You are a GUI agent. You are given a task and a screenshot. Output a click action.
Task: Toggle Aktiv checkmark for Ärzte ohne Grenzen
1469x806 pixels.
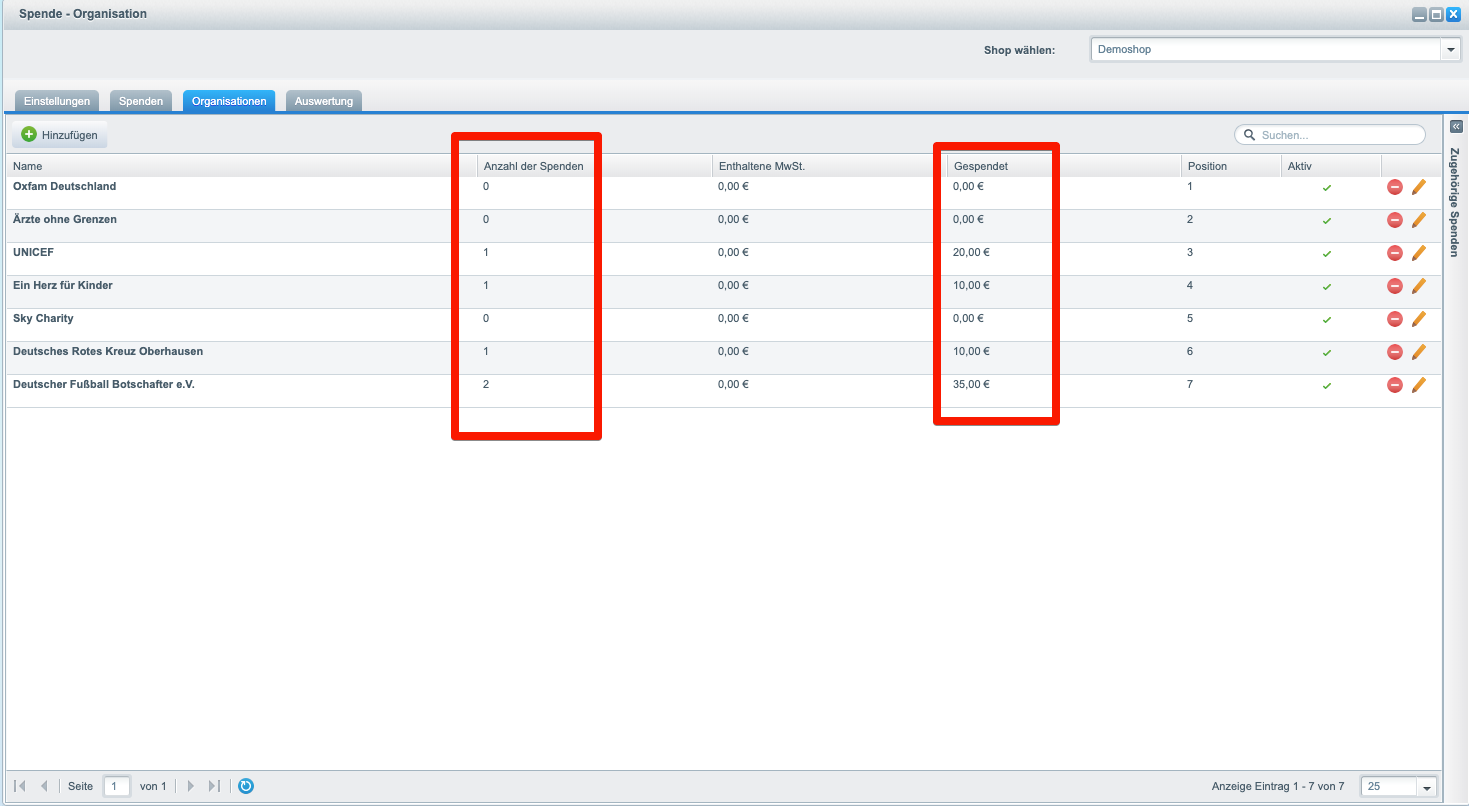click(1327, 221)
